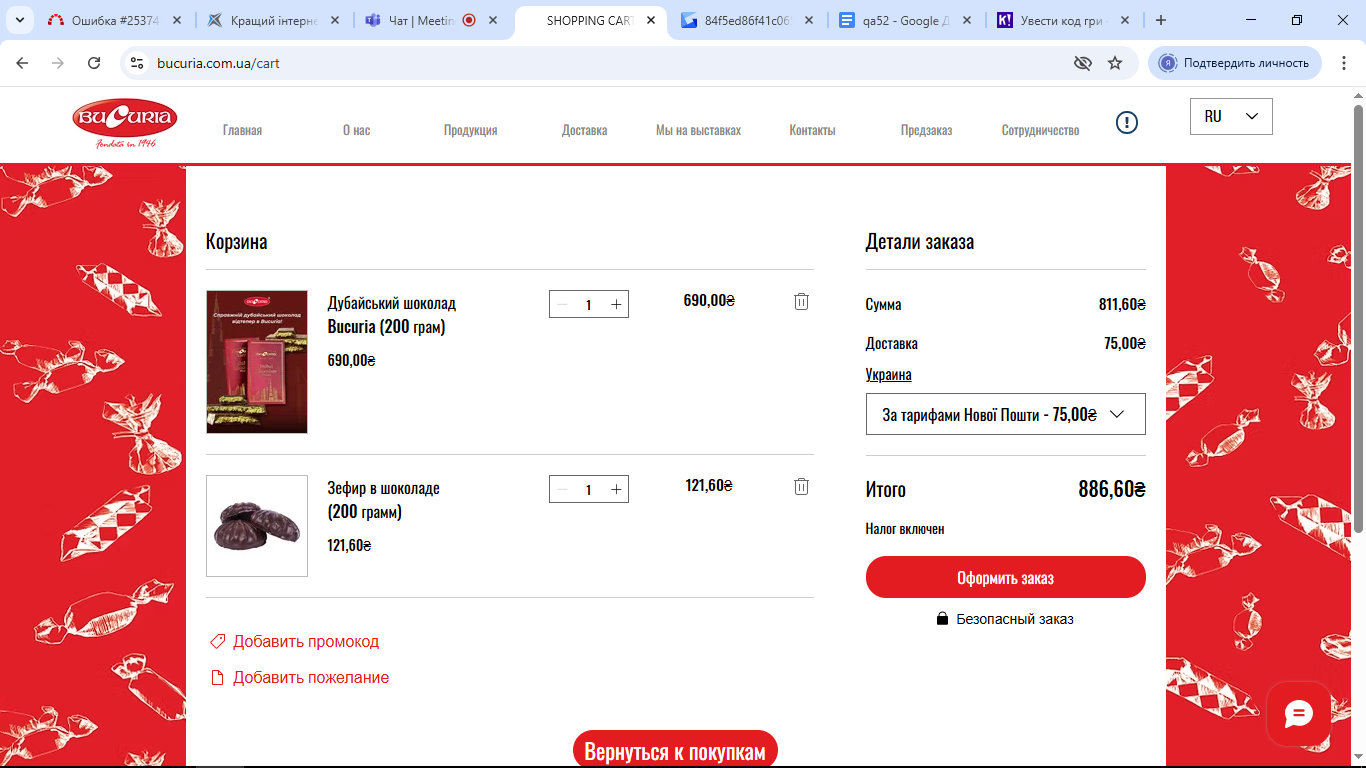This screenshot has height=768, width=1366.
Task: Open the Дубайський шоколад product thumbnail
Action: tap(257, 362)
